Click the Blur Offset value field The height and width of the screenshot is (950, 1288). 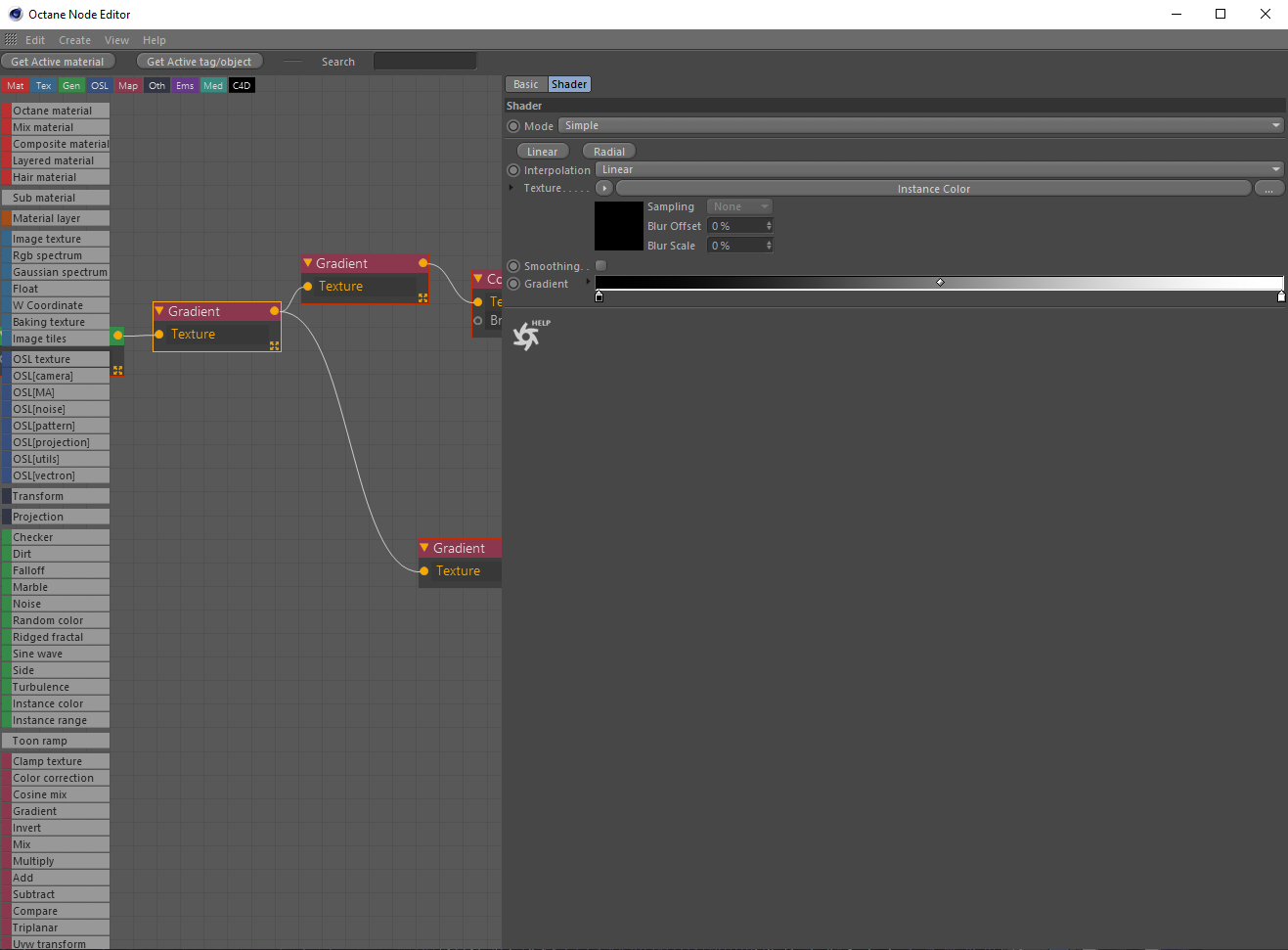735,226
